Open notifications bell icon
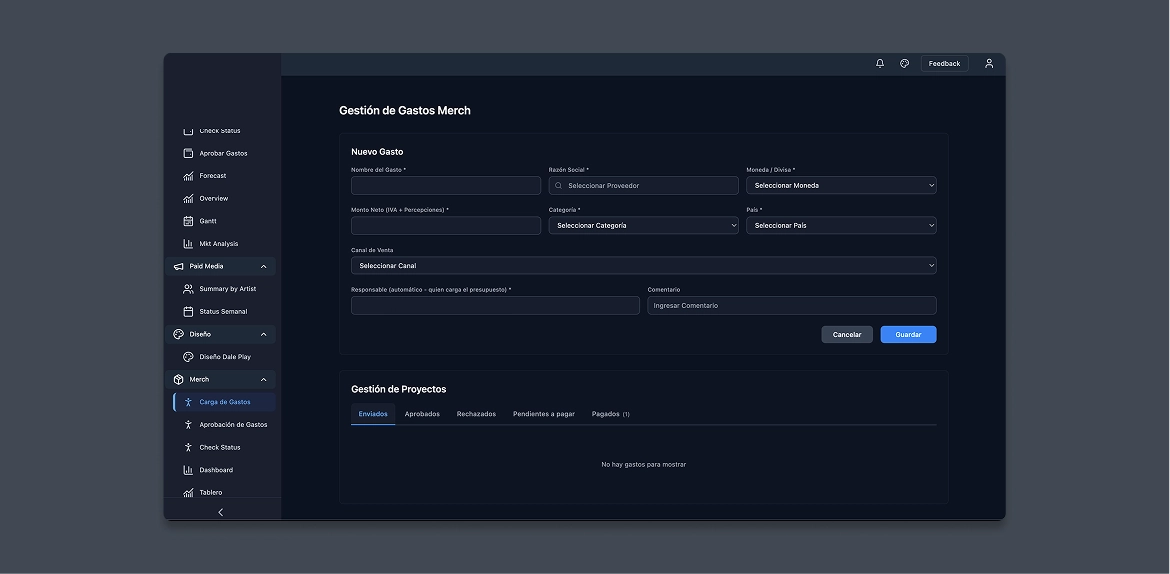This screenshot has height=574, width=1170. 880,64
